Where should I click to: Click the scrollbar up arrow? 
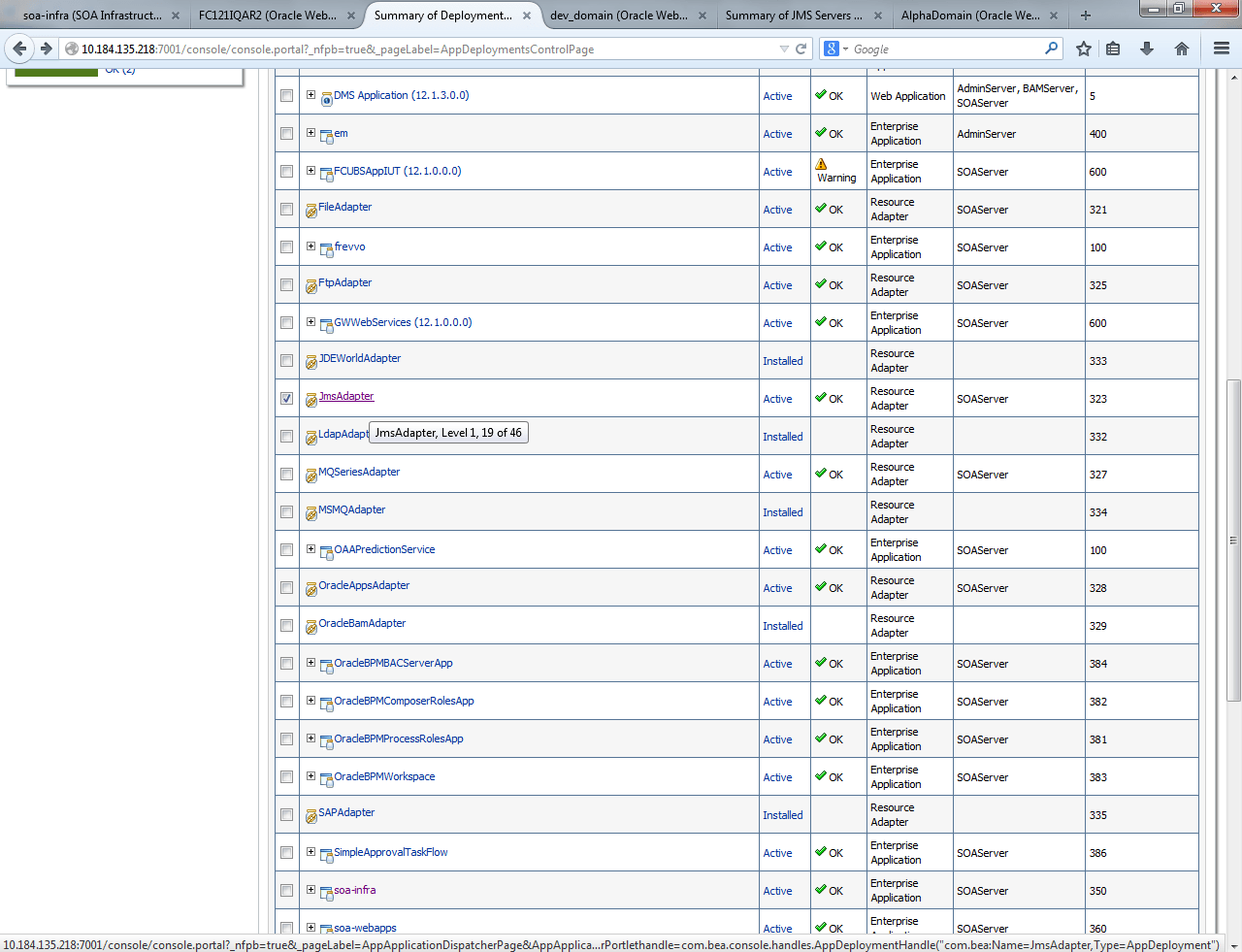pyautogui.click(x=1233, y=78)
